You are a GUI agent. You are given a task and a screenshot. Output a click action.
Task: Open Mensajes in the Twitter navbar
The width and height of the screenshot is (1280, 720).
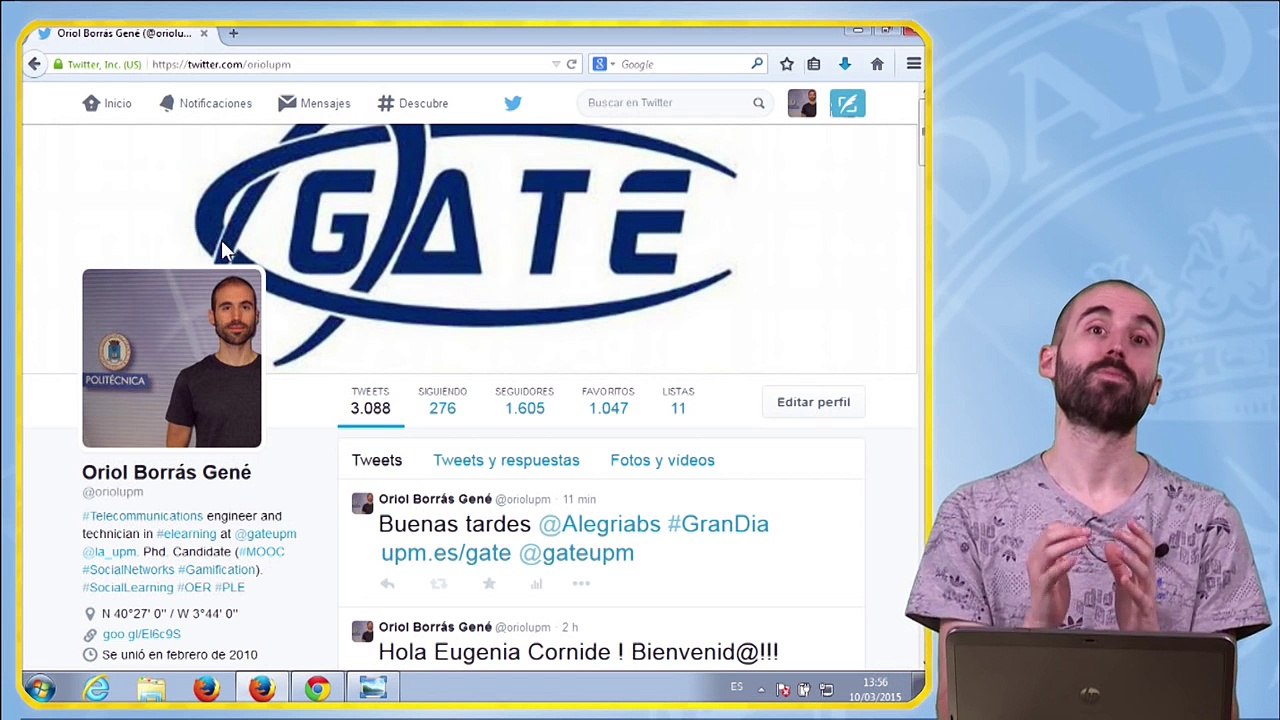tap(314, 103)
